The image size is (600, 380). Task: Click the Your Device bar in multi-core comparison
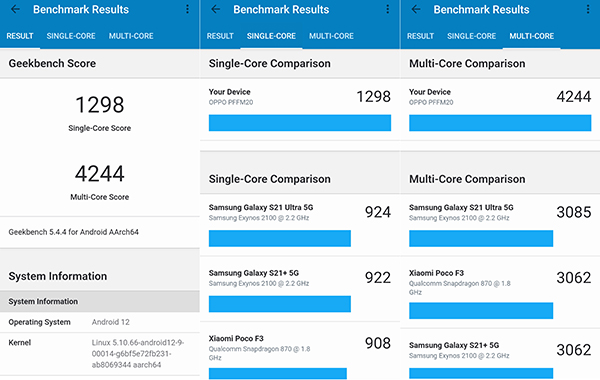tap(500, 123)
